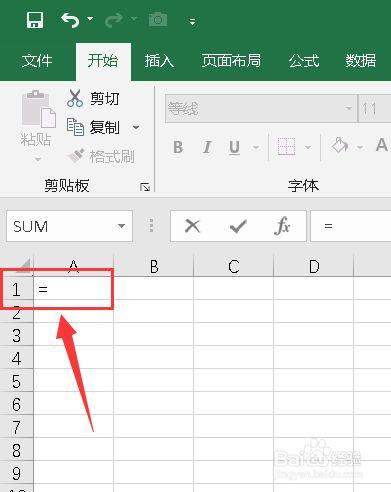Expand the 粘贴 options arrow
391x492 pixels.
(x=38, y=159)
